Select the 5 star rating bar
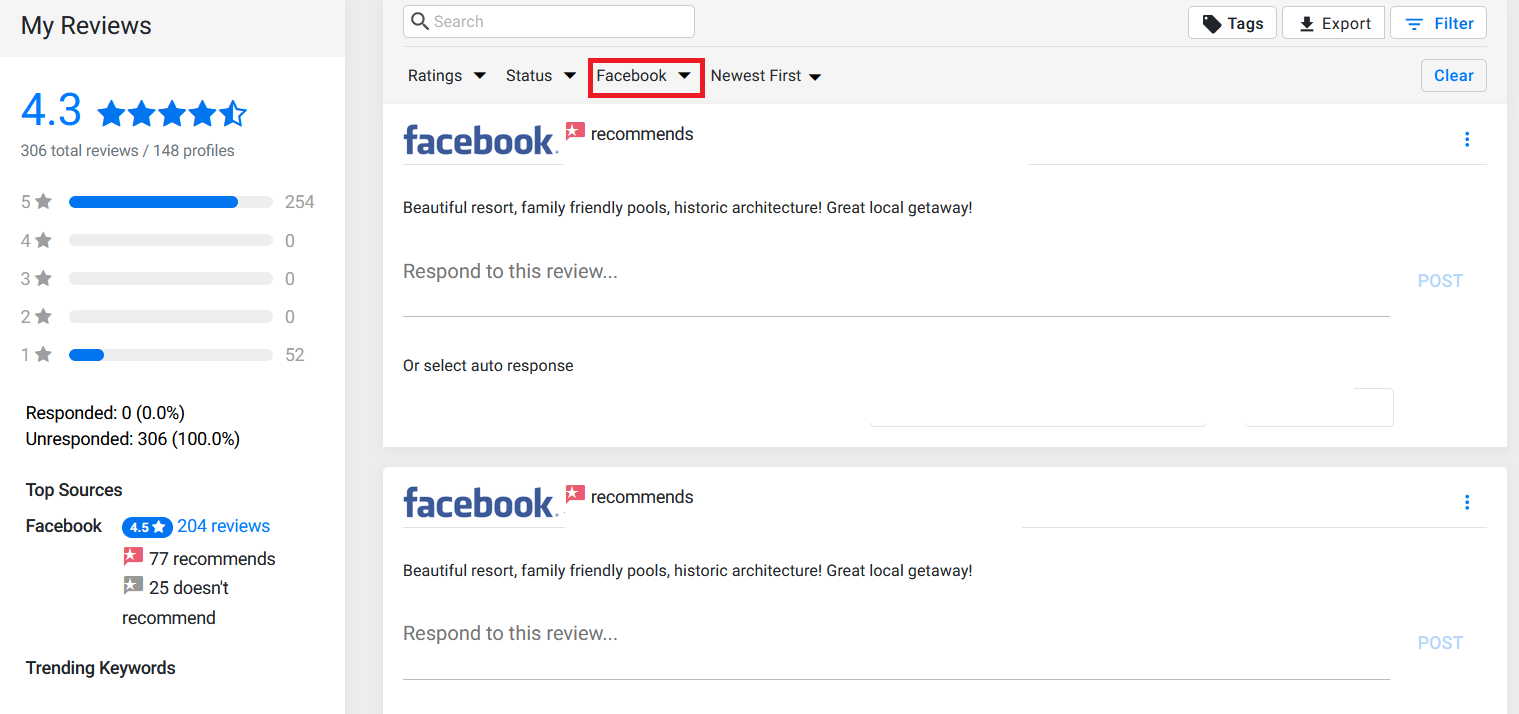This screenshot has width=1519, height=714. tap(171, 202)
